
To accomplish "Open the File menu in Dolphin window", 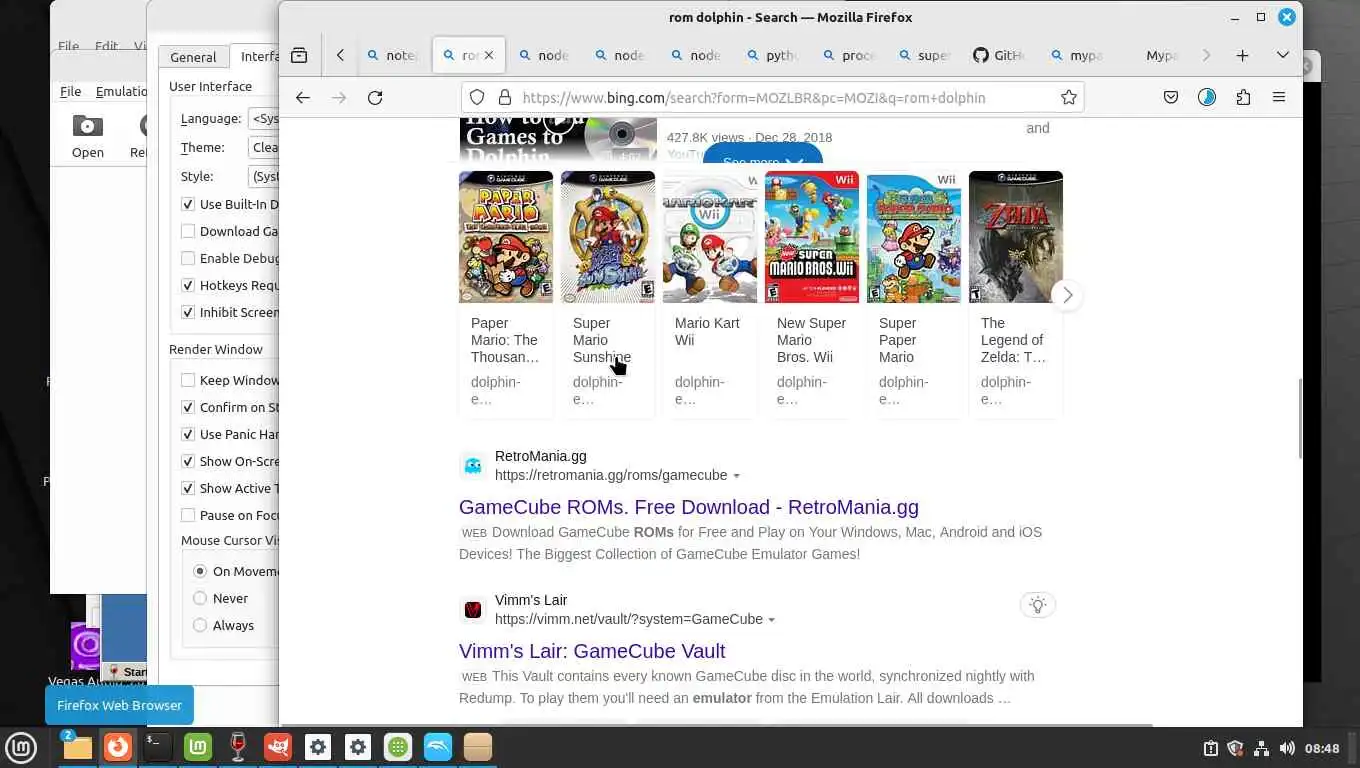I will click(70, 91).
